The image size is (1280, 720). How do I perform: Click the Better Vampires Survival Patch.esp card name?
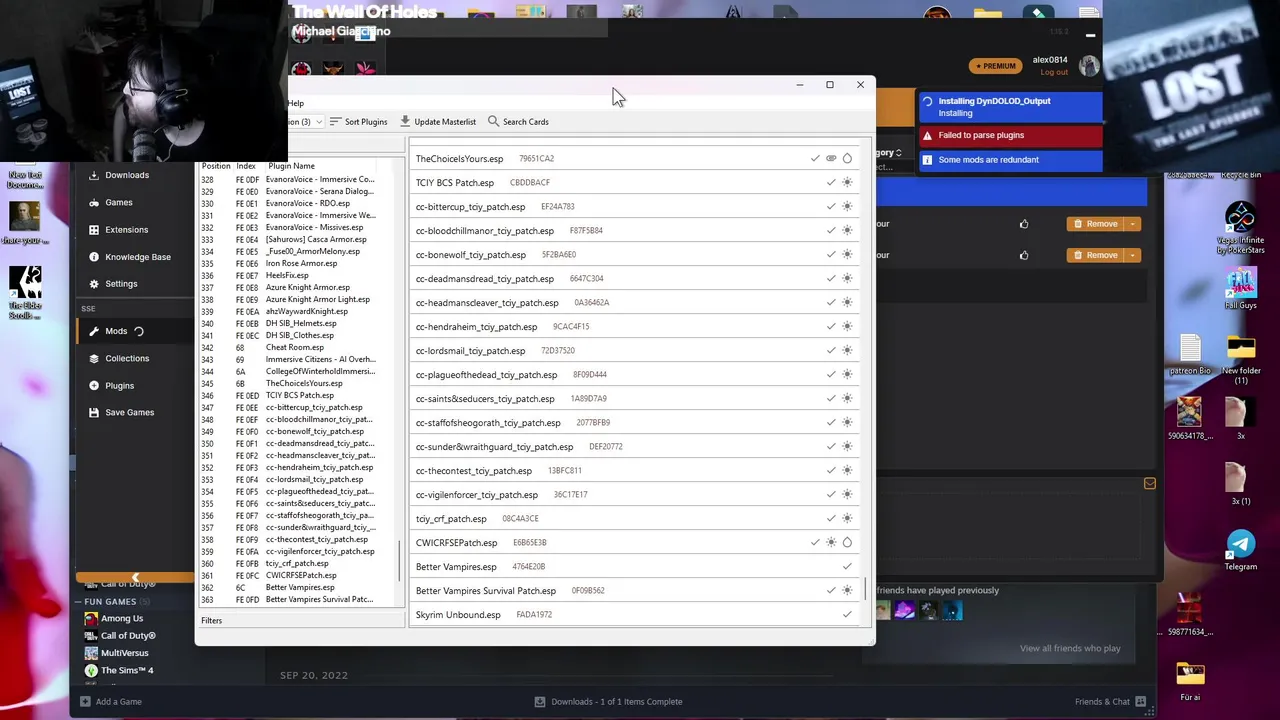pyautogui.click(x=485, y=590)
